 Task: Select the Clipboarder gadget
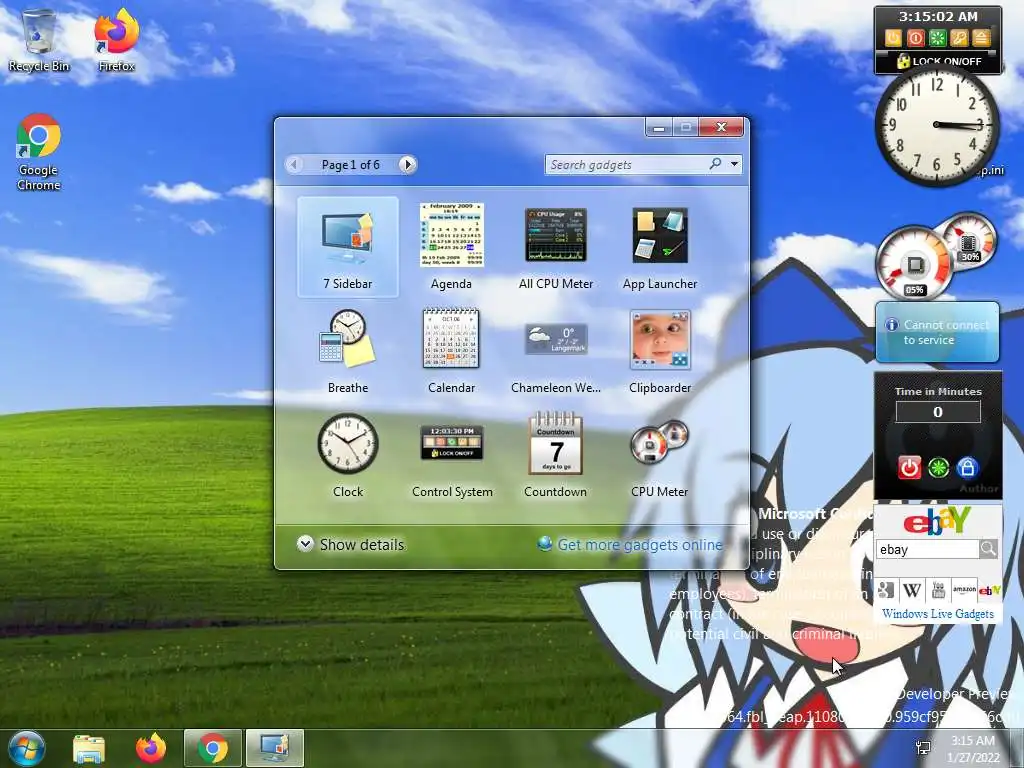pos(660,351)
